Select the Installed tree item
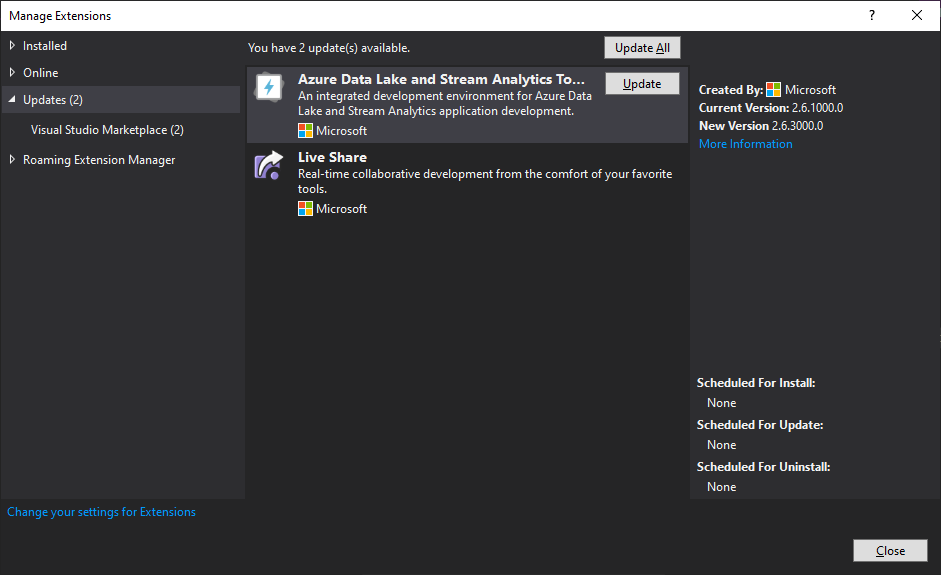The image size is (941, 575). pos(45,46)
